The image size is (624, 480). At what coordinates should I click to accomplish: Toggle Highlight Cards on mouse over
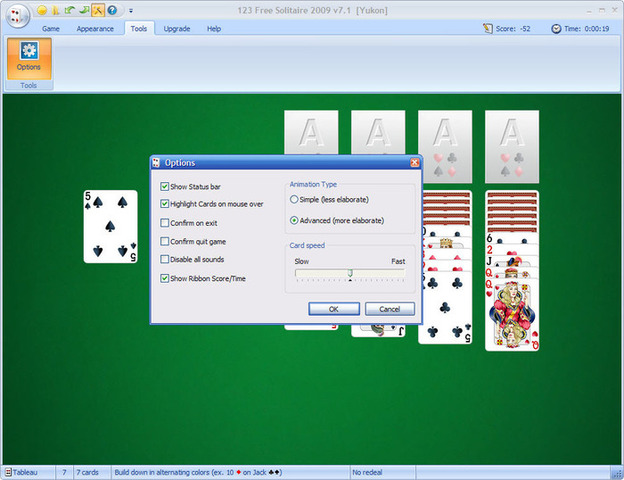coord(165,204)
